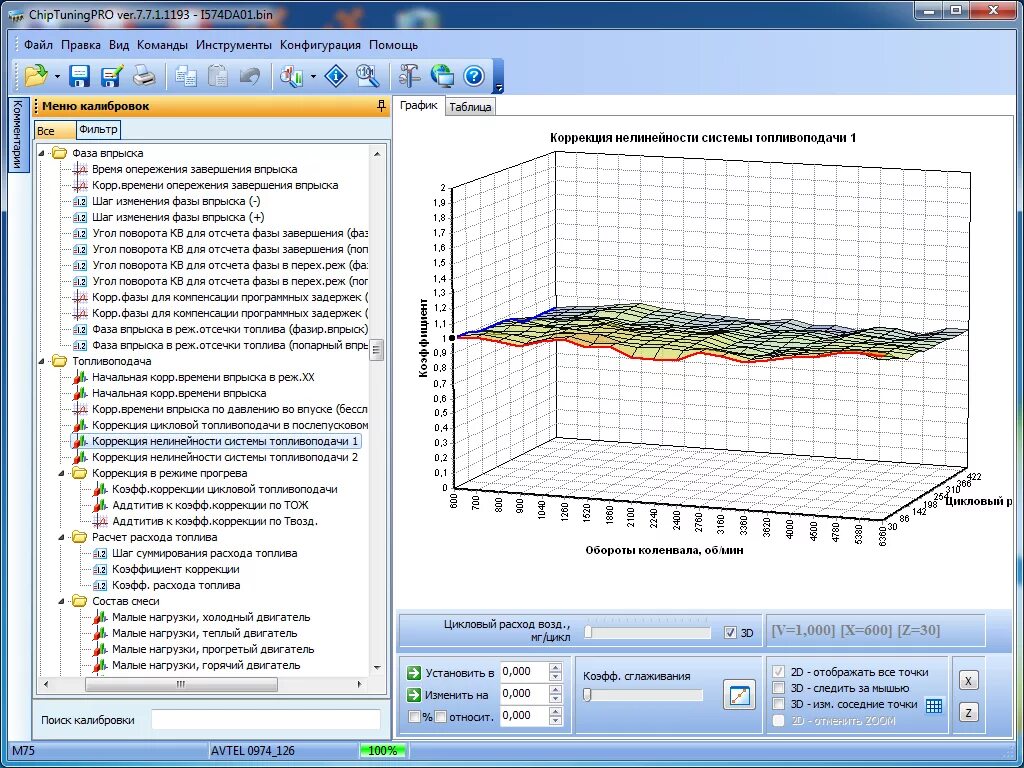This screenshot has width=1024, height=768.
Task: Open the Конфигурация menu
Action: [x=320, y=45]
